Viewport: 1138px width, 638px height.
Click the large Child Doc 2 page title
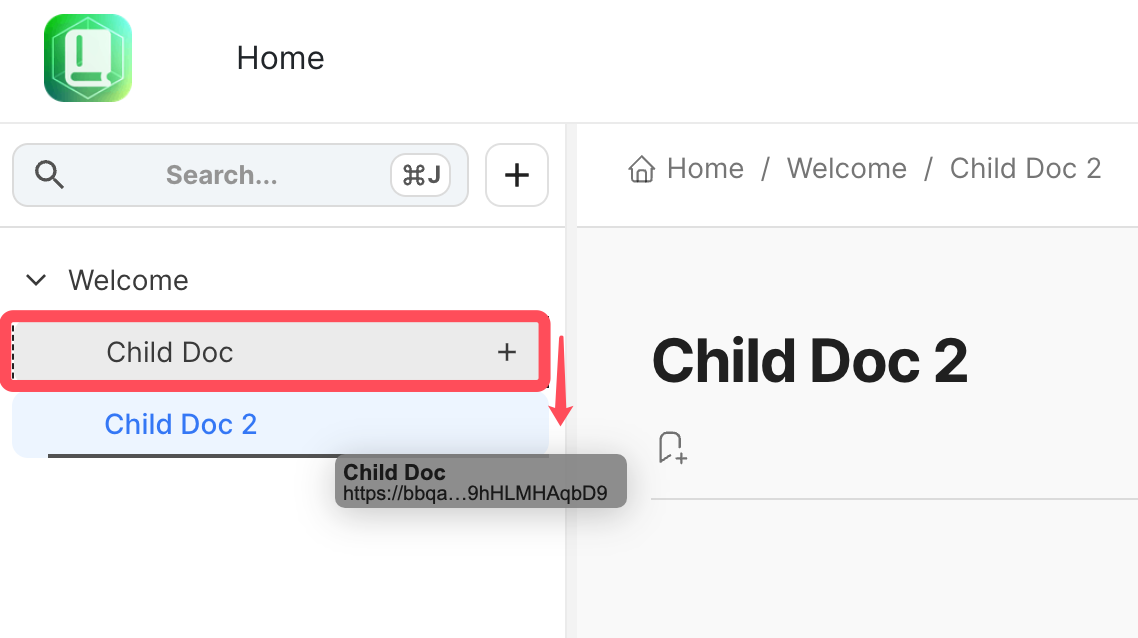pos(809,361)
